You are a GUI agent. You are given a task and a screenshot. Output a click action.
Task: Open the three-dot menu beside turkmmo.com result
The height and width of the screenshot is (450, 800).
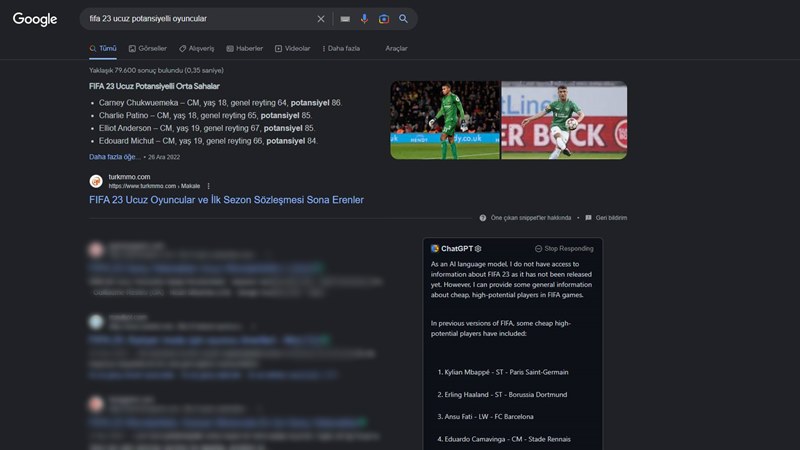pos(209,186)
